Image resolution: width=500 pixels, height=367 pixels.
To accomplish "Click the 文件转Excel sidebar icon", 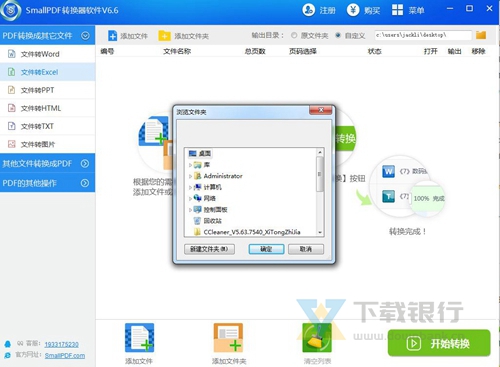I will tap(12, 72).
